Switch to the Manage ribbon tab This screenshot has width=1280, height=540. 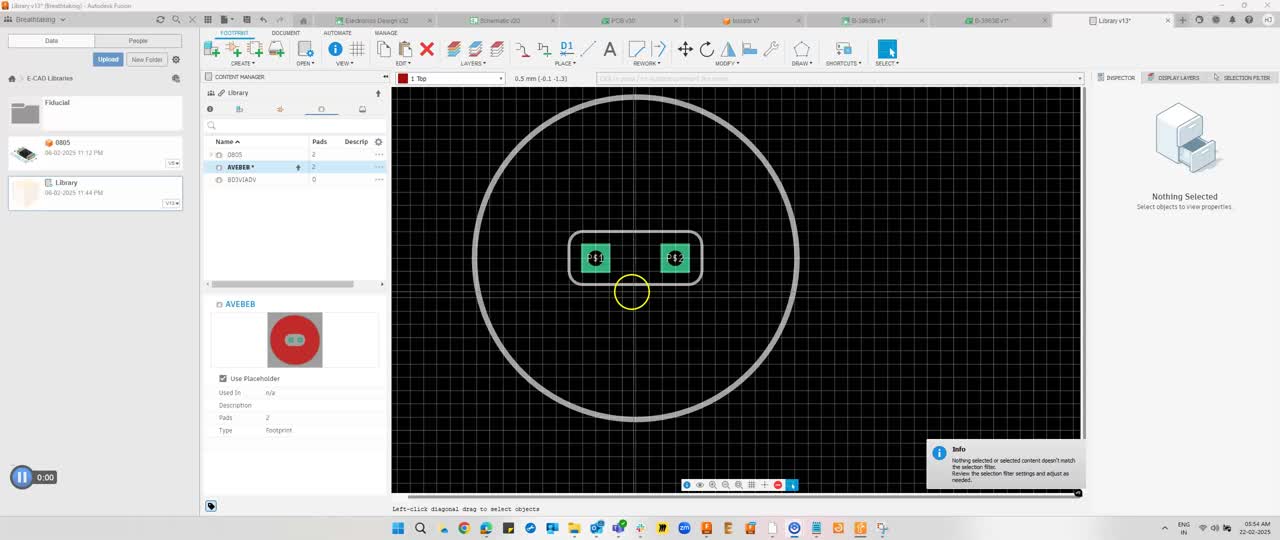click(x=386, y=33)
